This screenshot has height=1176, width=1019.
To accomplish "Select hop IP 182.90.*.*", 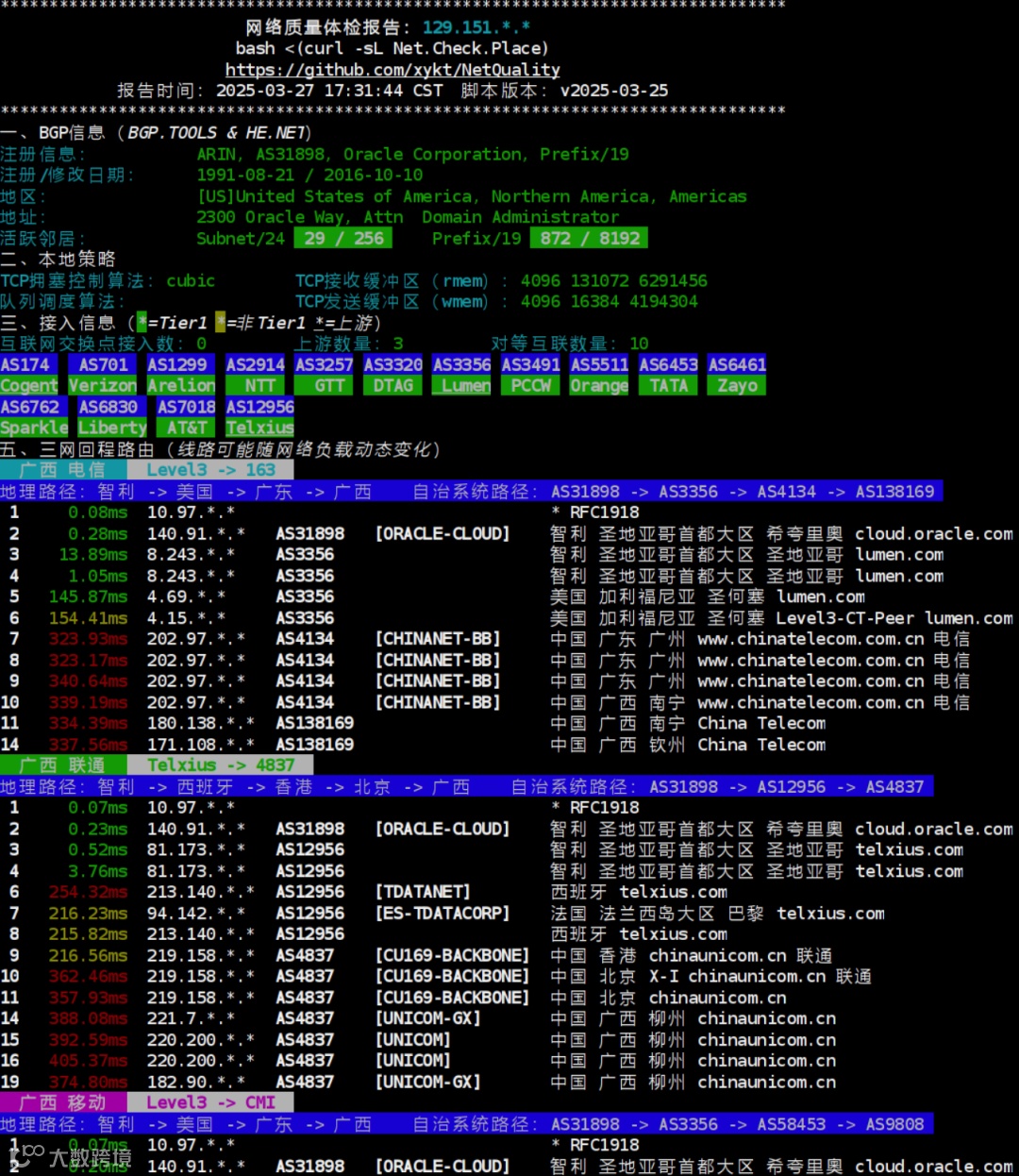I will click(195, 1082).
